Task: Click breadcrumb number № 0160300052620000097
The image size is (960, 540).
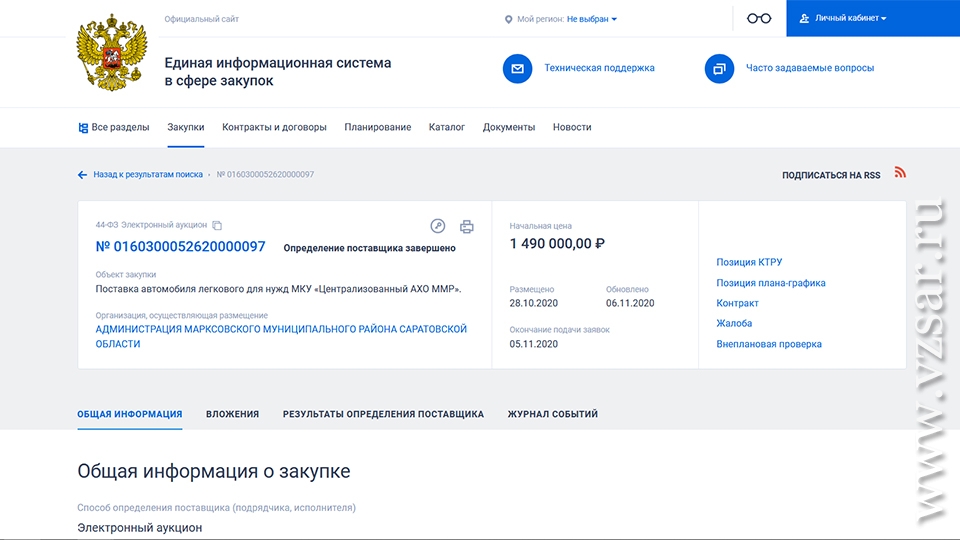Action: (x=265, y=174)
